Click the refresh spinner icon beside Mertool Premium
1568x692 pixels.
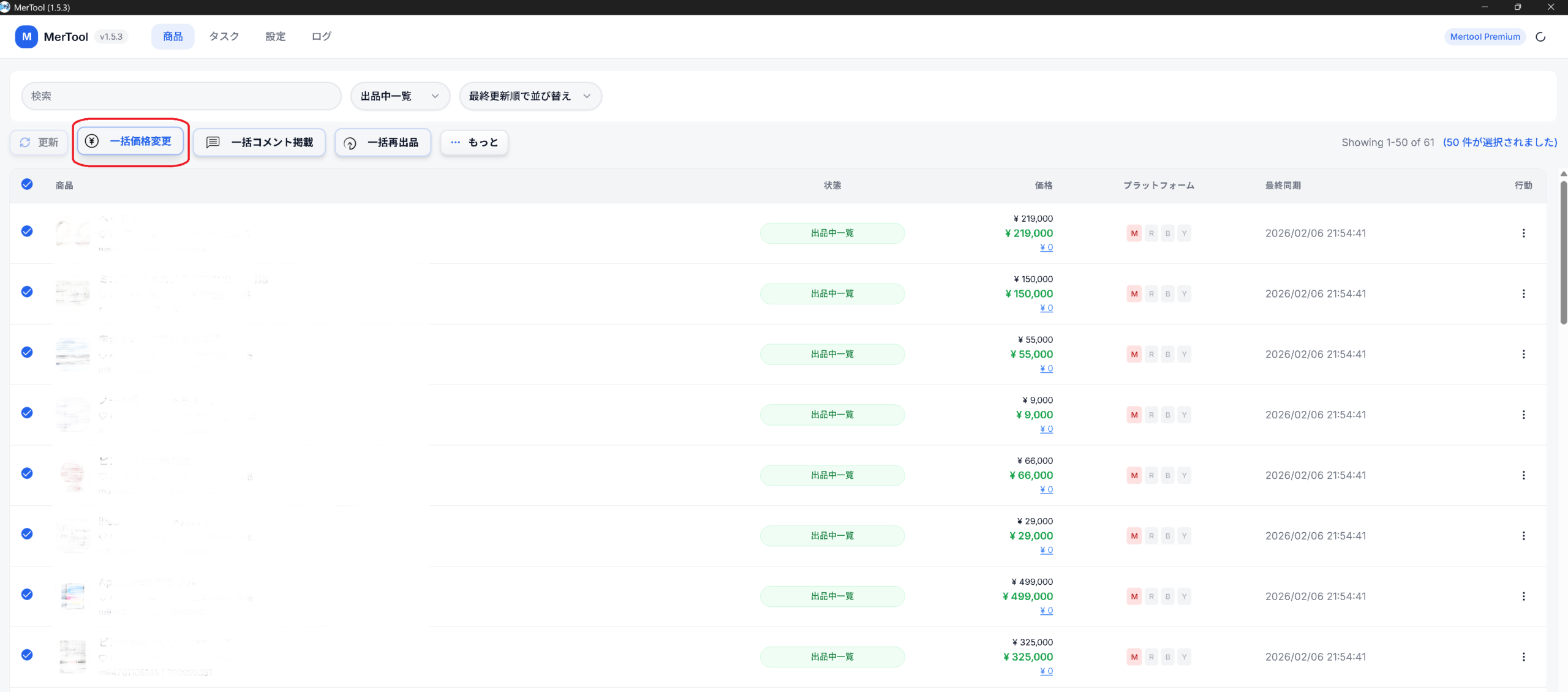coord(1540,37)
